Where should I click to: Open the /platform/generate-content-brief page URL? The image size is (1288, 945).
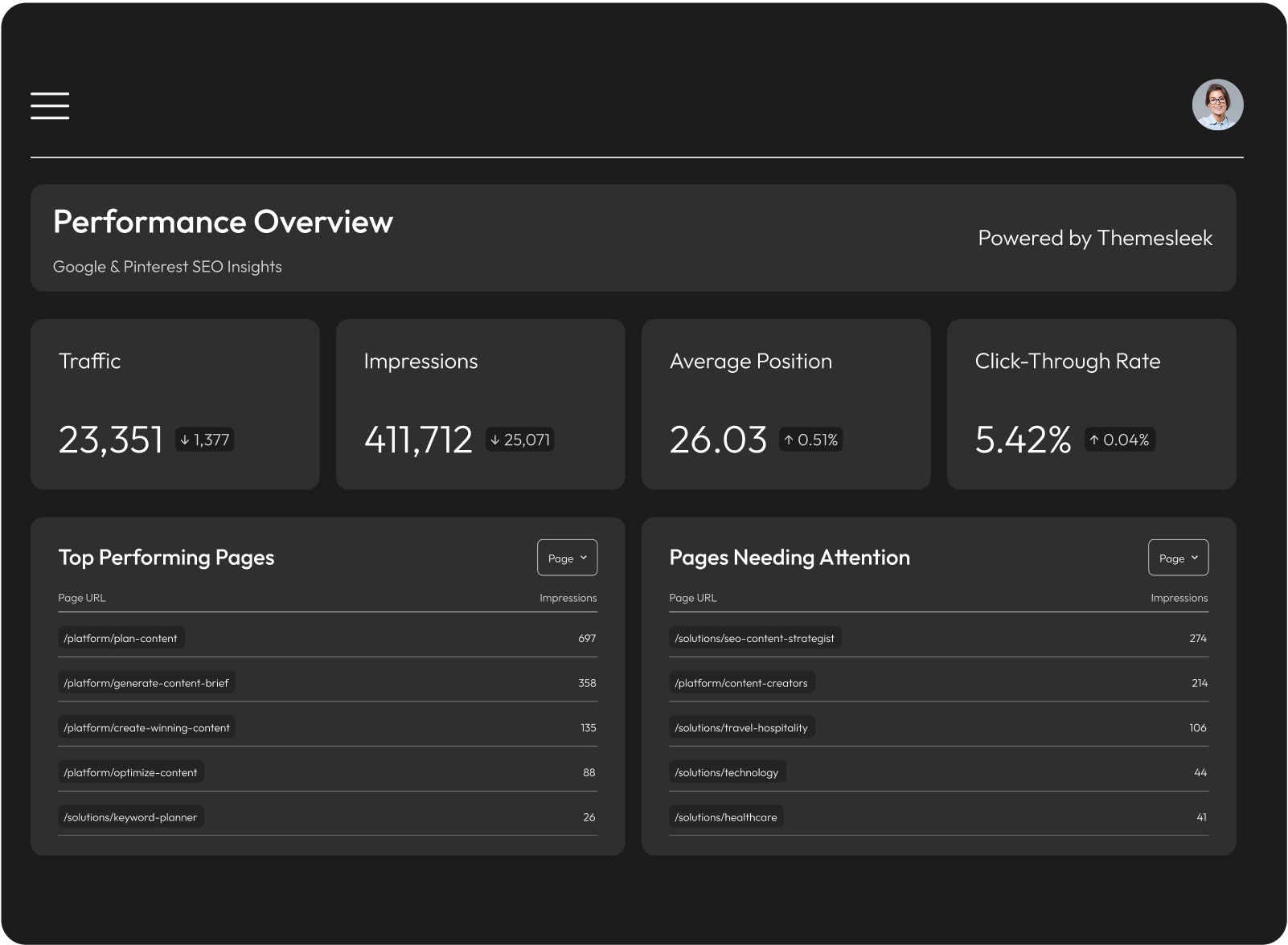[x=146, y=683]
